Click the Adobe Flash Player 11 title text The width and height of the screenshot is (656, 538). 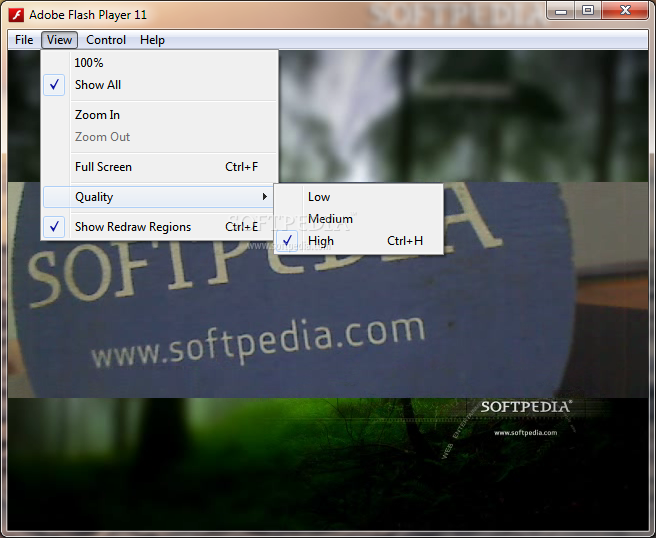[x=88, y=15]
